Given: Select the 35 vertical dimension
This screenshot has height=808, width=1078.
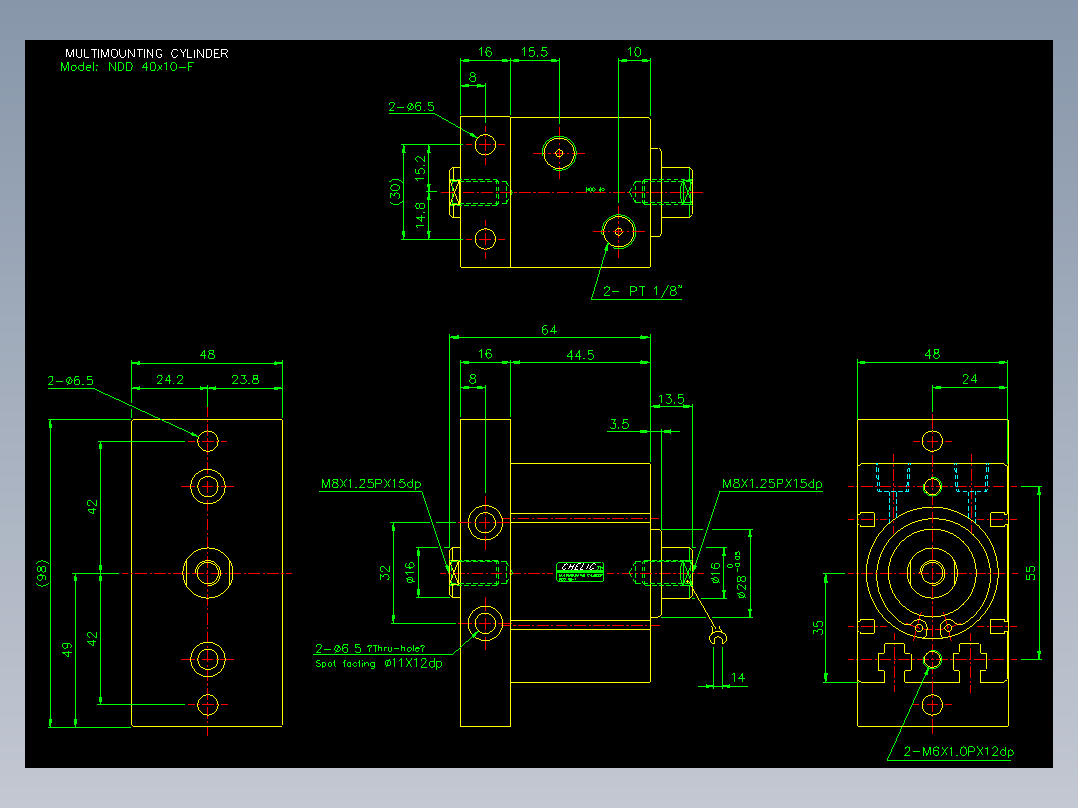Looking at the screenshot, I should pyautogui.click(x=817, y=627).
